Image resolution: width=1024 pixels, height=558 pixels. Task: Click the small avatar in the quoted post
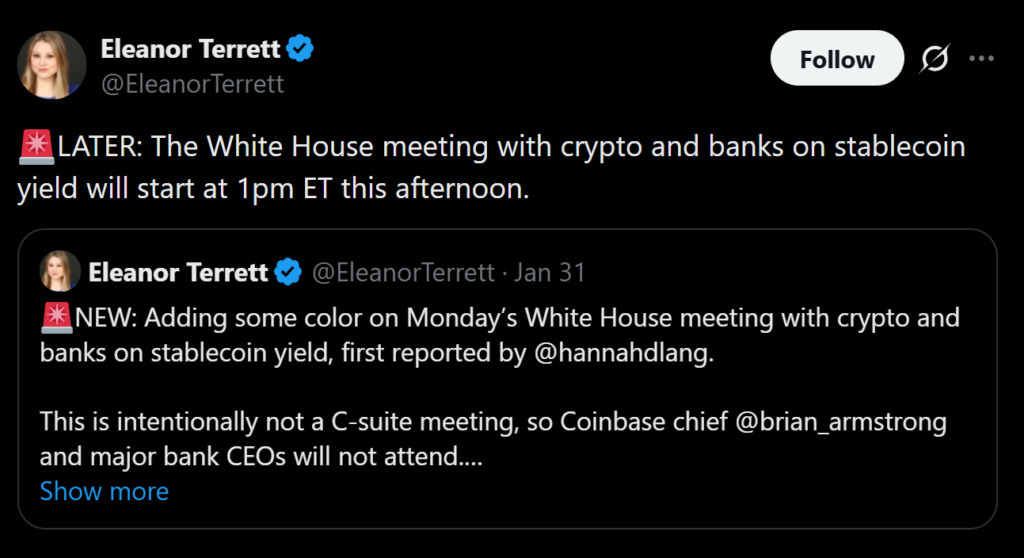(x=60, y=271)
